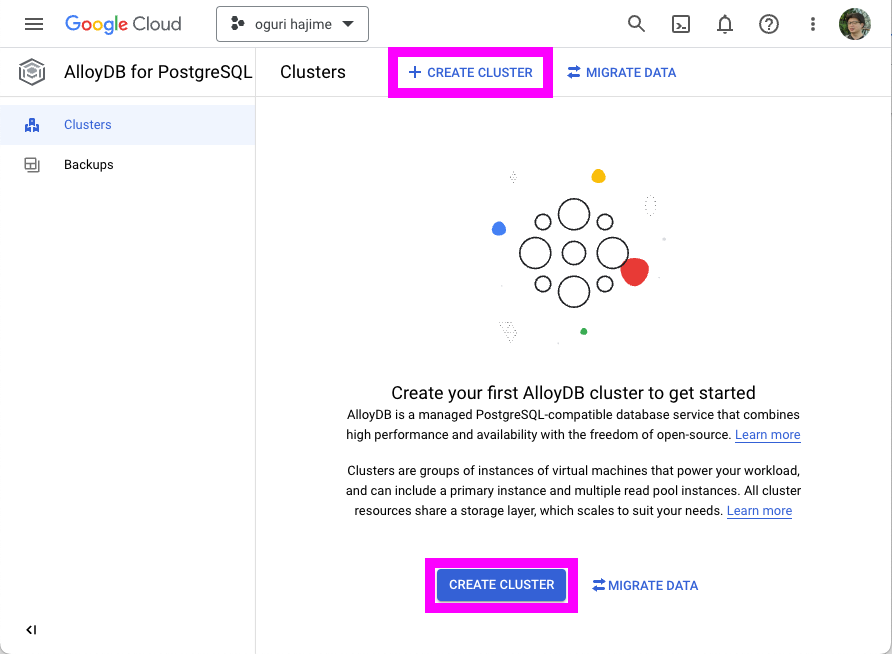Open the notifications bell
This screenshot has width=892, height=654.
tap(725, 23)
